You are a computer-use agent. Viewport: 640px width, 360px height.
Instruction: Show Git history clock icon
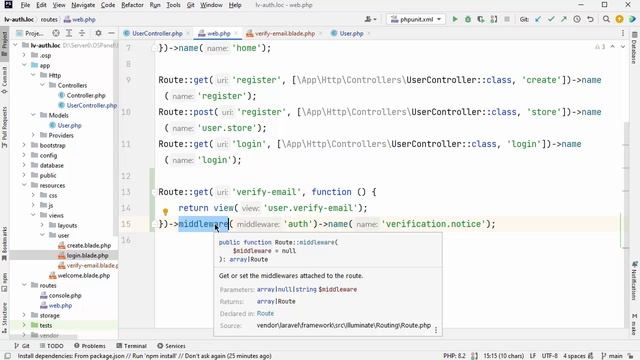pos(577,19)
